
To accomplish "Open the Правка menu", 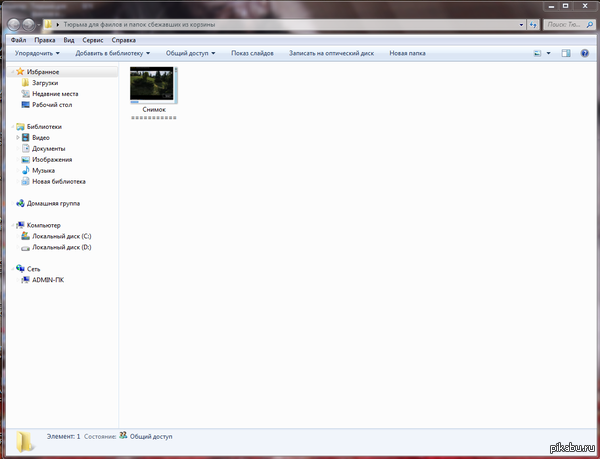I will point(45,40).
